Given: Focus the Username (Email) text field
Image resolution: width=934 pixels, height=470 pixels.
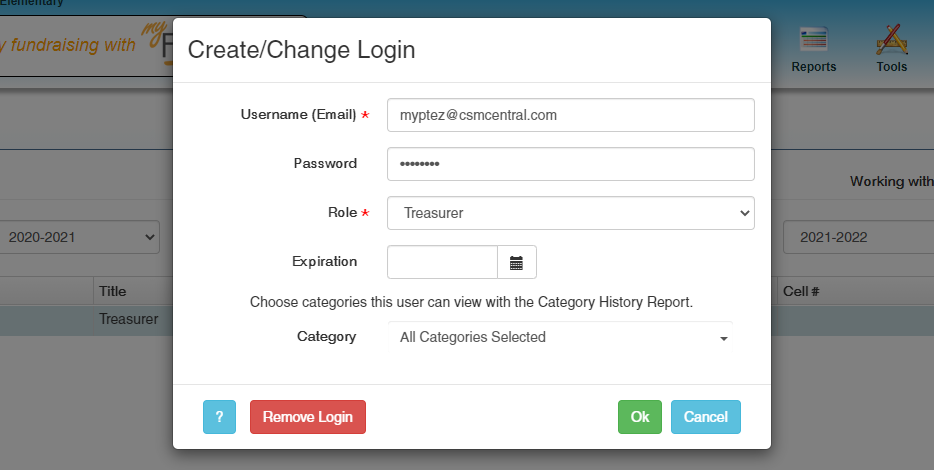Looking at the screenshot, I should (x=570, y=115).
